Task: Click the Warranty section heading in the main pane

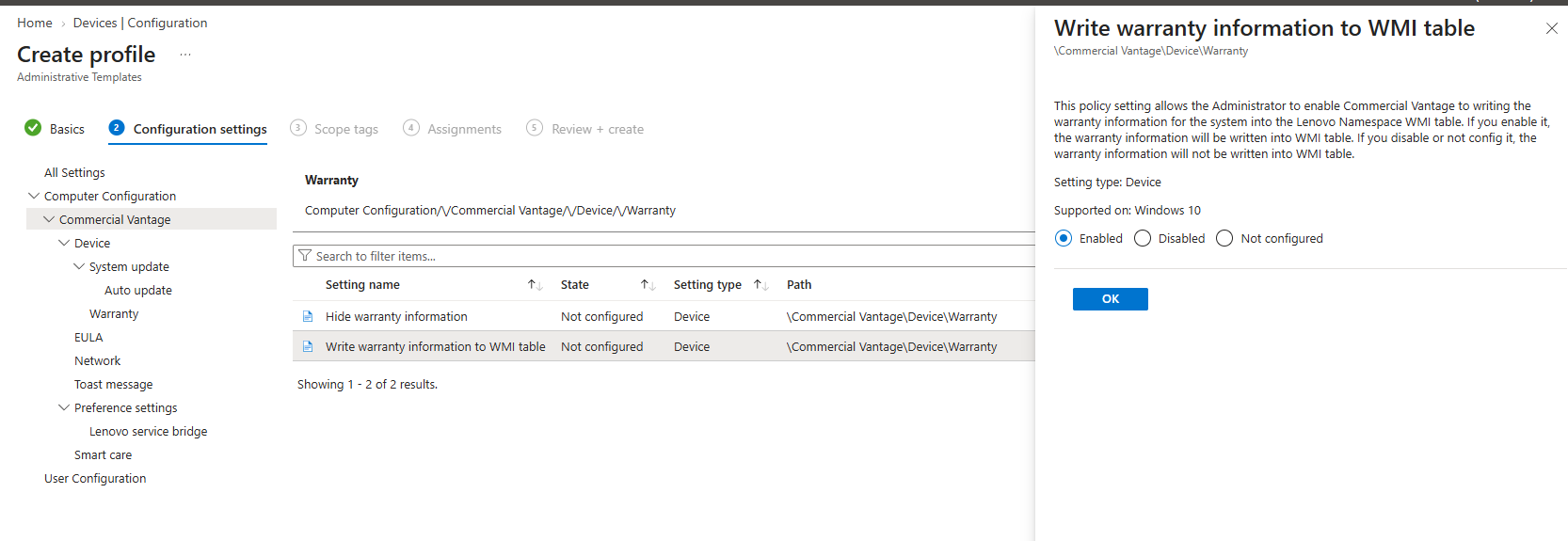Action: (331, 181)
